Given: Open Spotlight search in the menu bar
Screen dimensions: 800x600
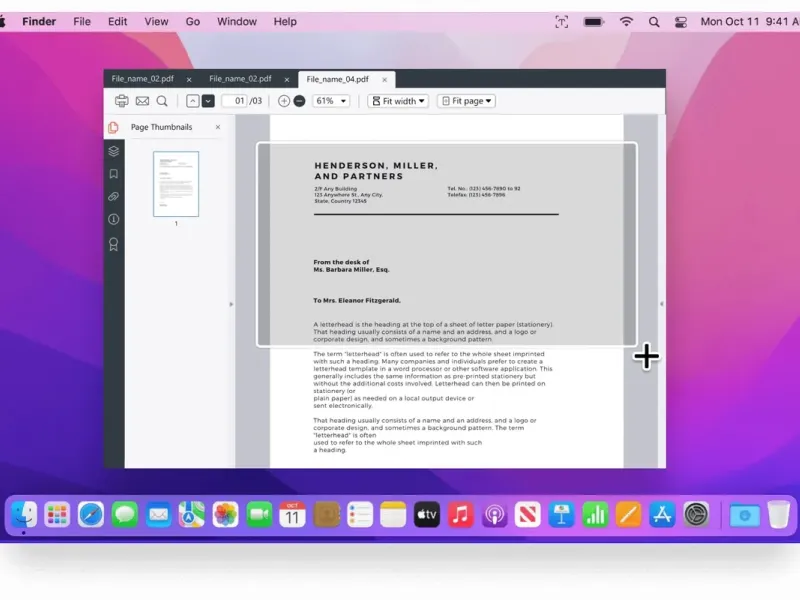Looking at the screenshot, I should point(654,22).
